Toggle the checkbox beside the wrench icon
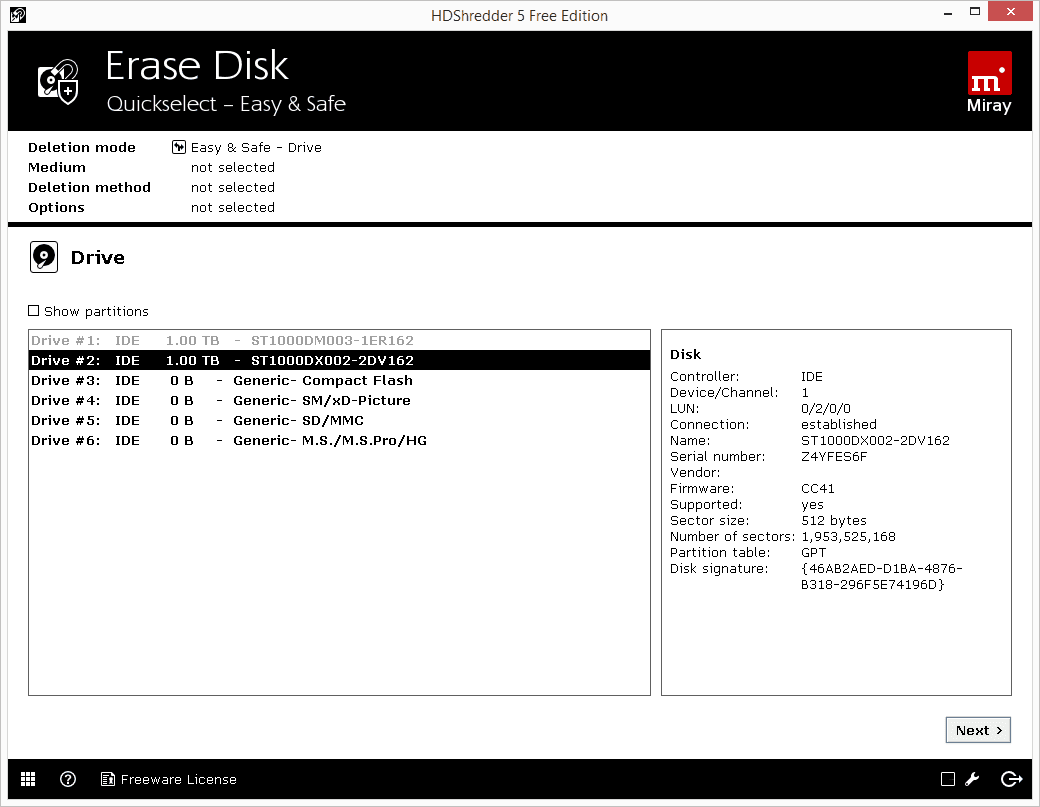1040x807 pixels. [x=947, y=779]
